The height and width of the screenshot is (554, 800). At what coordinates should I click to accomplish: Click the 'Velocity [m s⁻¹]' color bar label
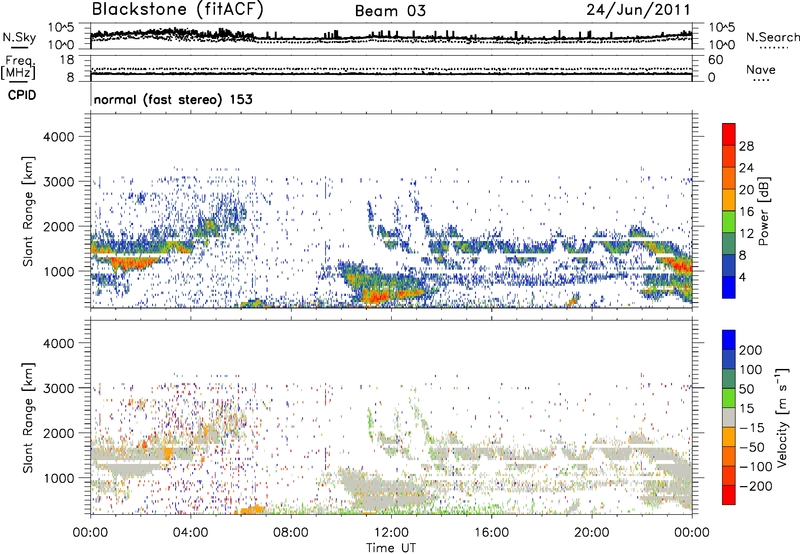(x=782, y=417)
